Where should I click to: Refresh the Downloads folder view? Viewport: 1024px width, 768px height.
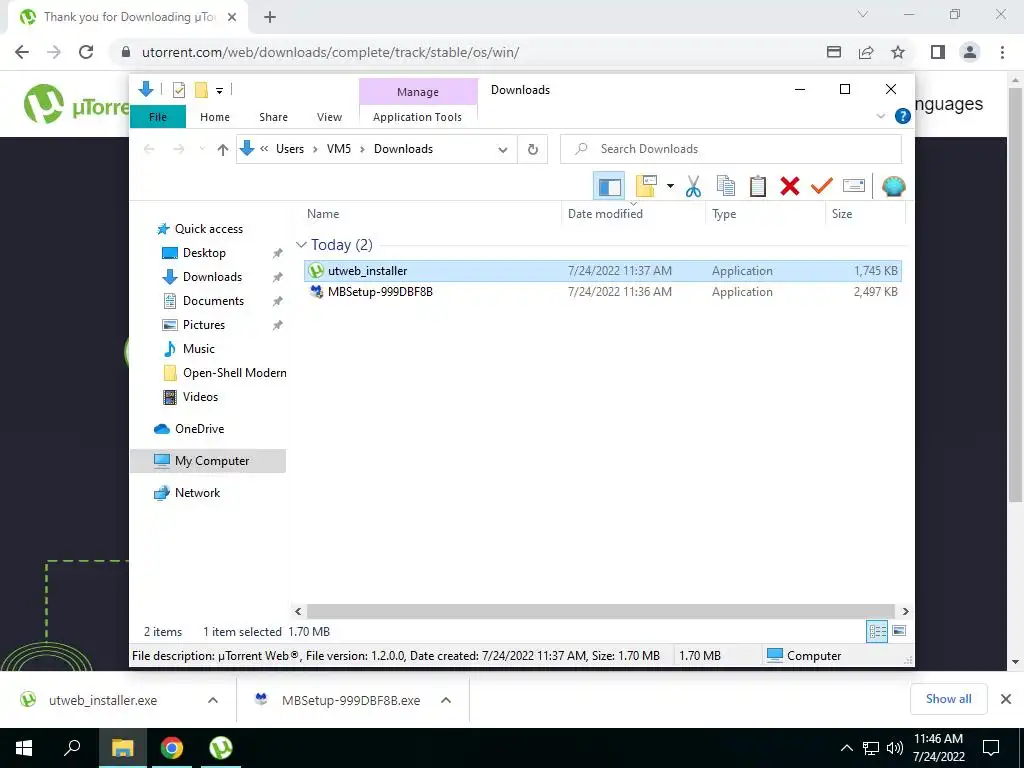[x=533, y=150]
